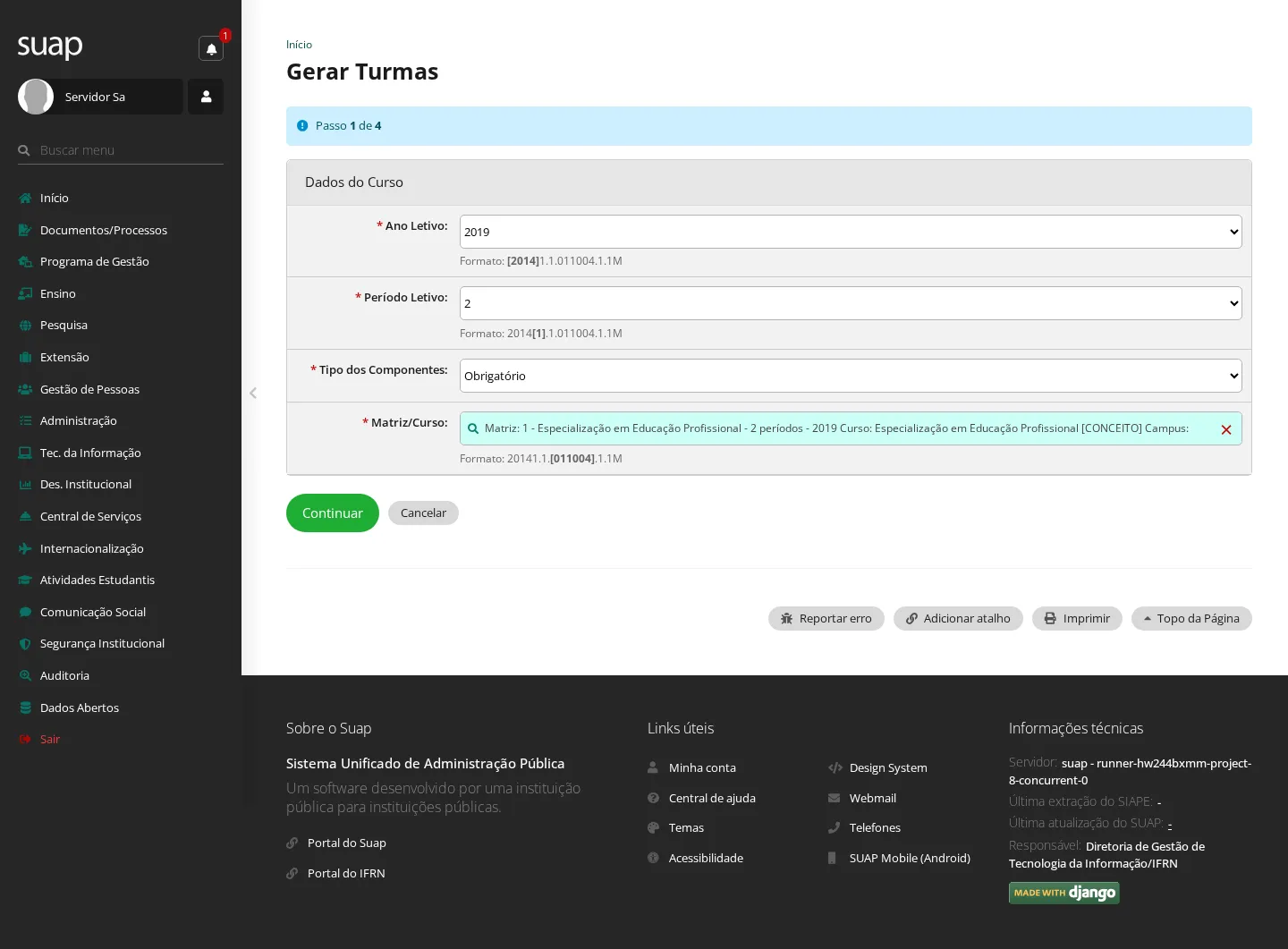Image resolution: width=1288 pixels, height=949 pixels.
Task: Click the Imprimir button
Action: pyautogui.click(x=1077, y=618)
